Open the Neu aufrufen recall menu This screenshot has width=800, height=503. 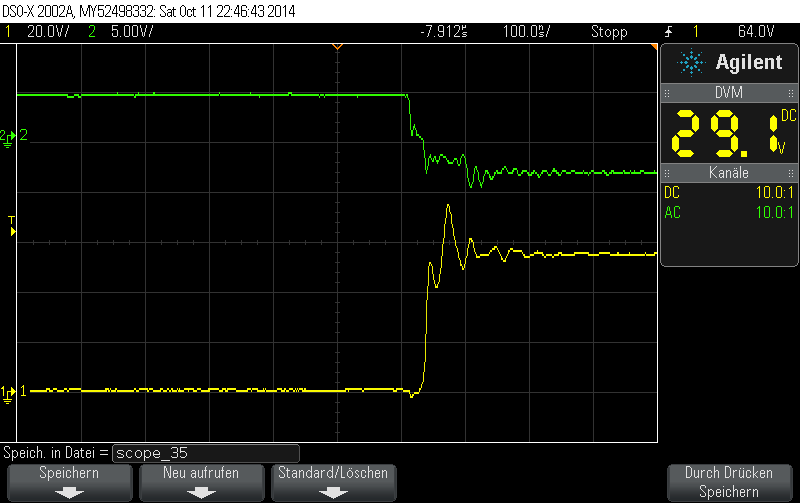click(201, 482)
